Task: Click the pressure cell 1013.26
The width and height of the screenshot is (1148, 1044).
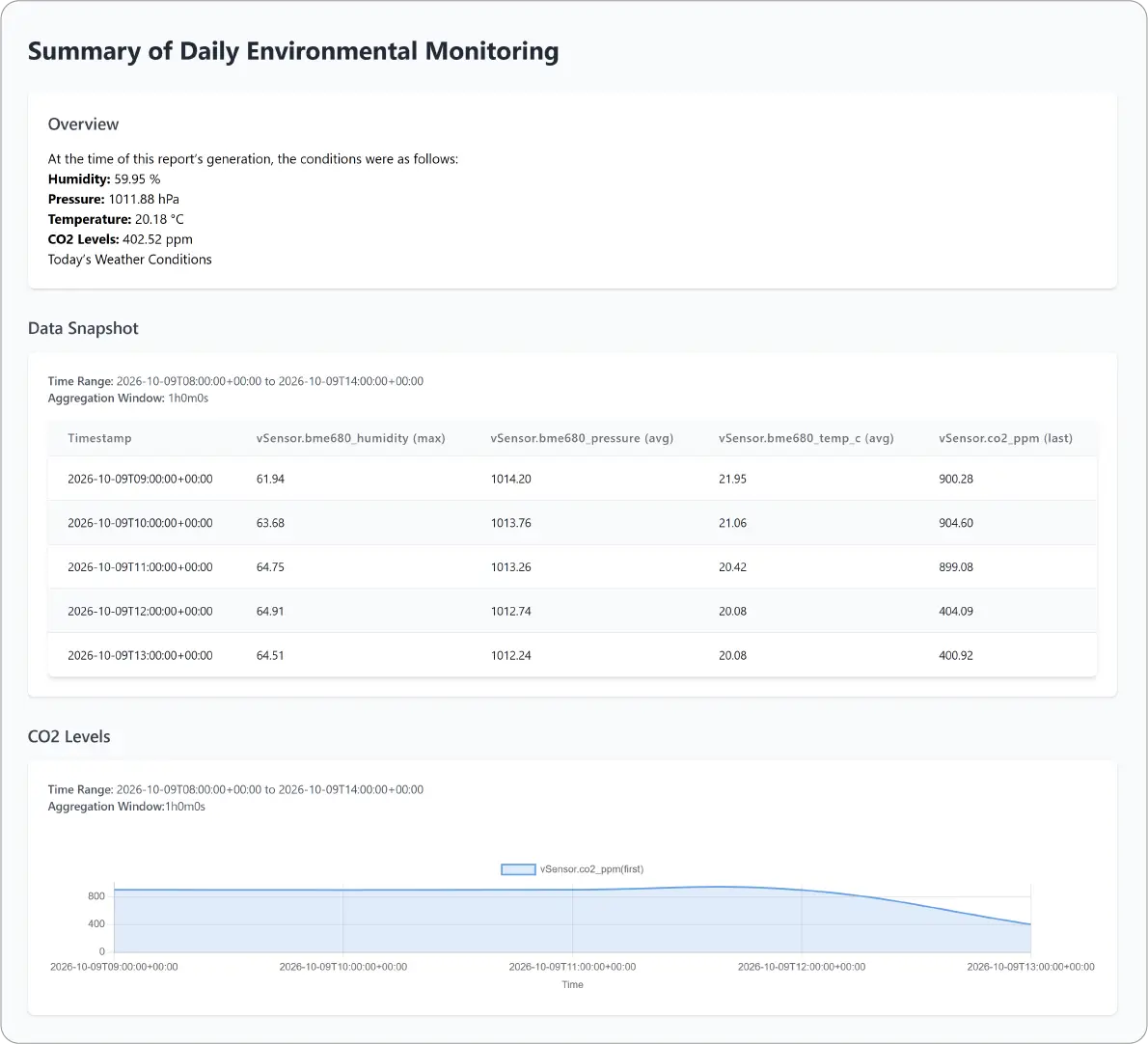Action: [x=511, y=567]
